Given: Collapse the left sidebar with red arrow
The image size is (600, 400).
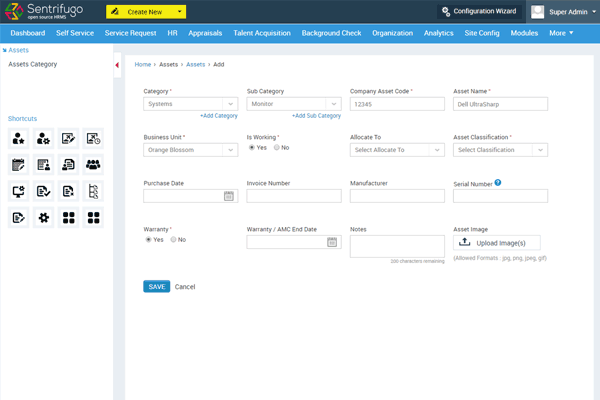Looking at the screenshot, I should point(118,66).
